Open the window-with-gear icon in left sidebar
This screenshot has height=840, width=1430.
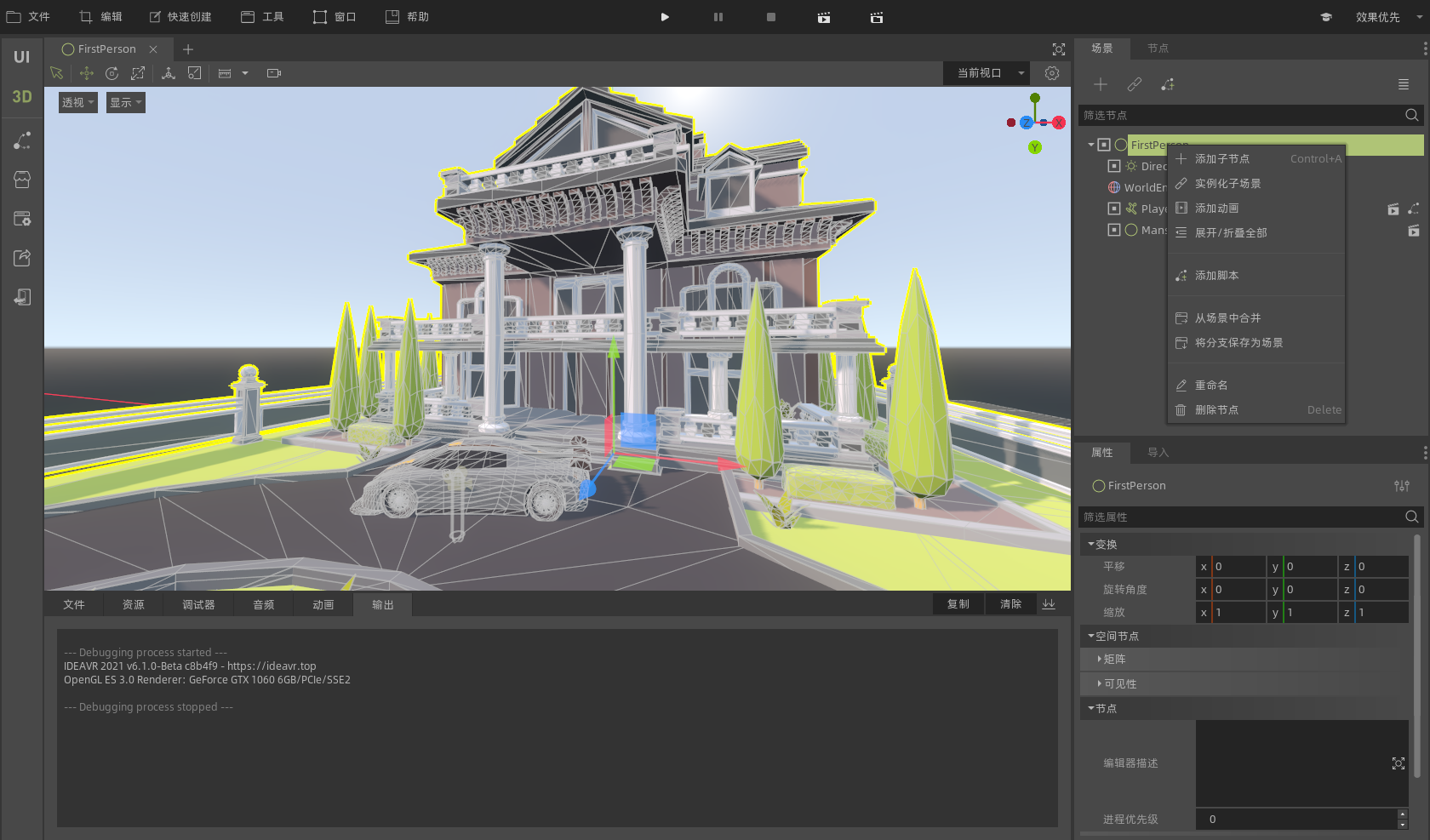coord(22,219)
